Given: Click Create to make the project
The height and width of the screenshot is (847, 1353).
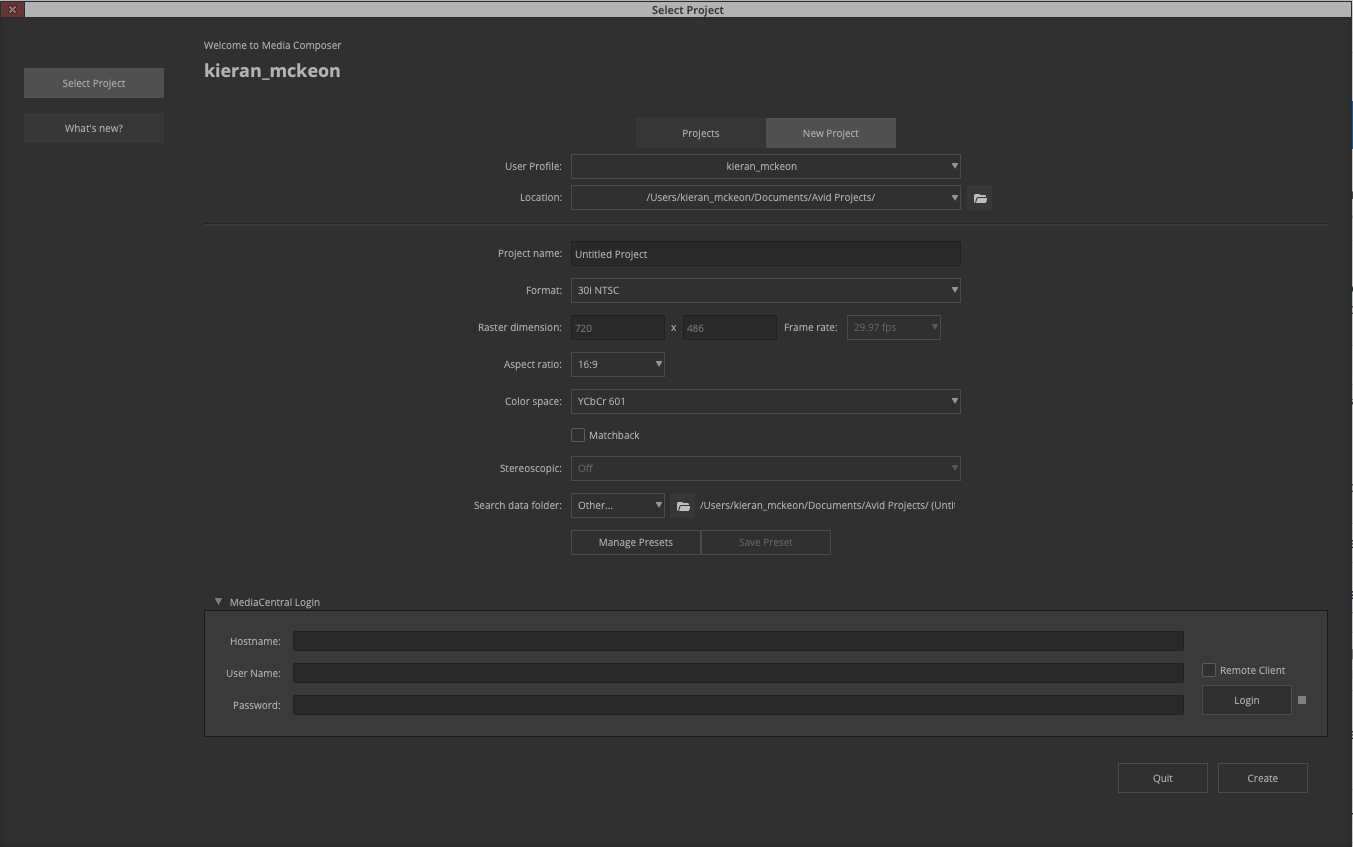Looking at the screenshot, I should 1263,778.
